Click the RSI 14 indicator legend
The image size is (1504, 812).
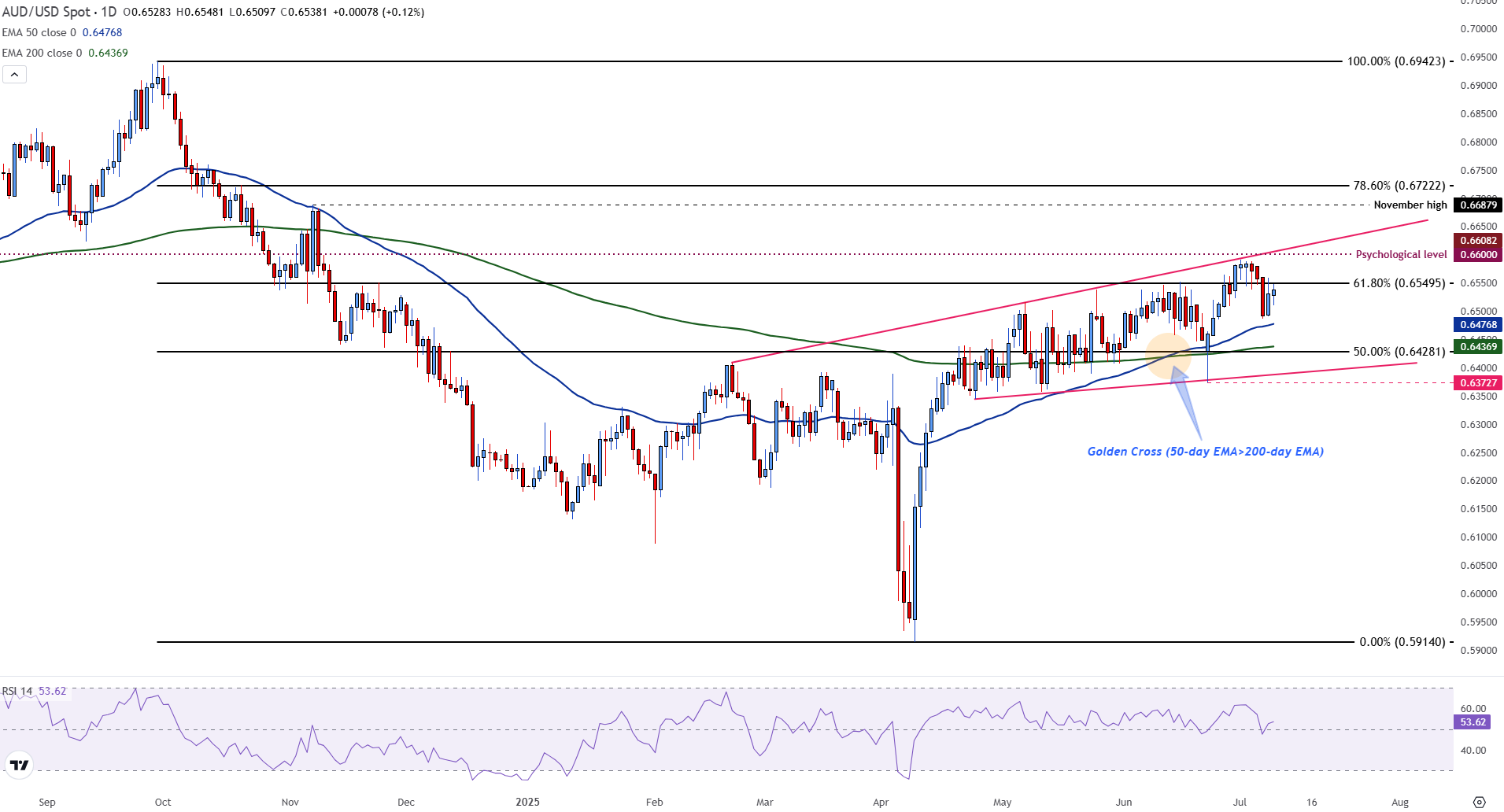click(17, 691)
